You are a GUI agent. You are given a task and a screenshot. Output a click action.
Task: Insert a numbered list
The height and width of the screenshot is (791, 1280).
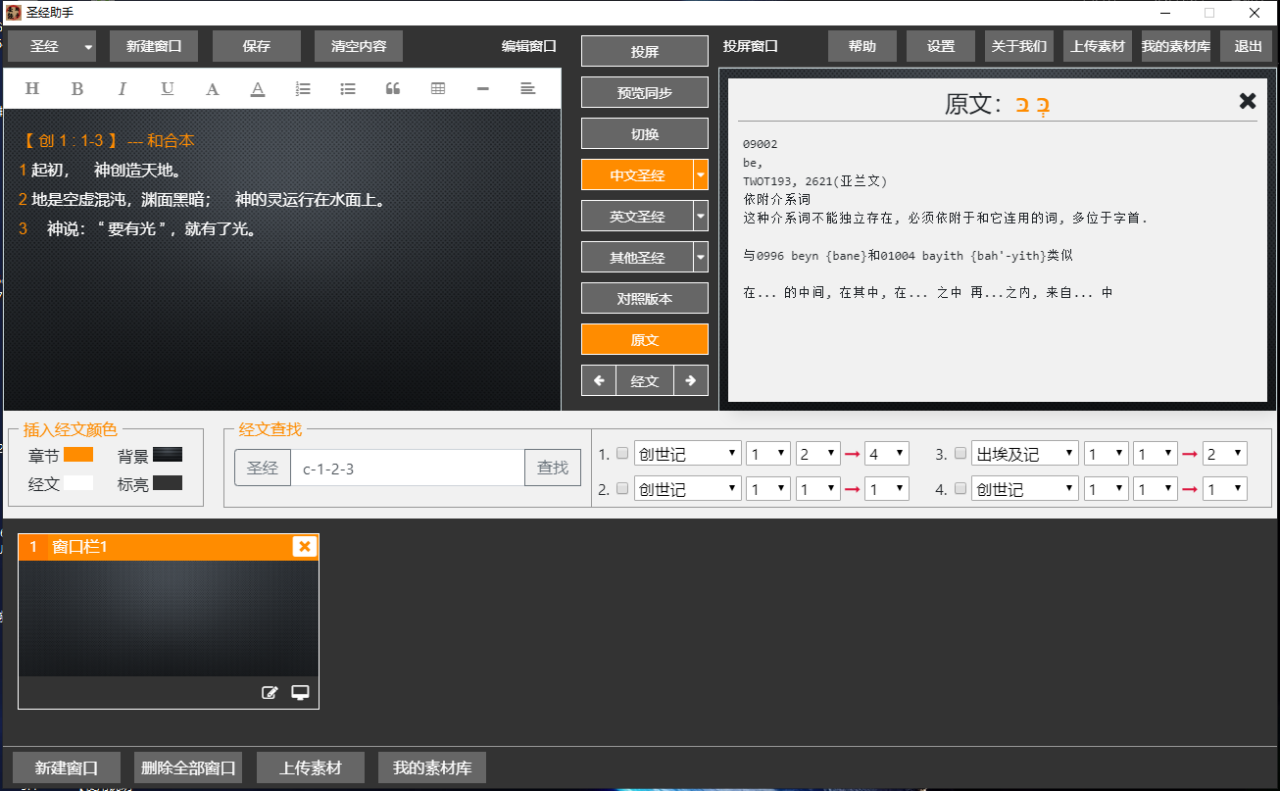[303, 89]
